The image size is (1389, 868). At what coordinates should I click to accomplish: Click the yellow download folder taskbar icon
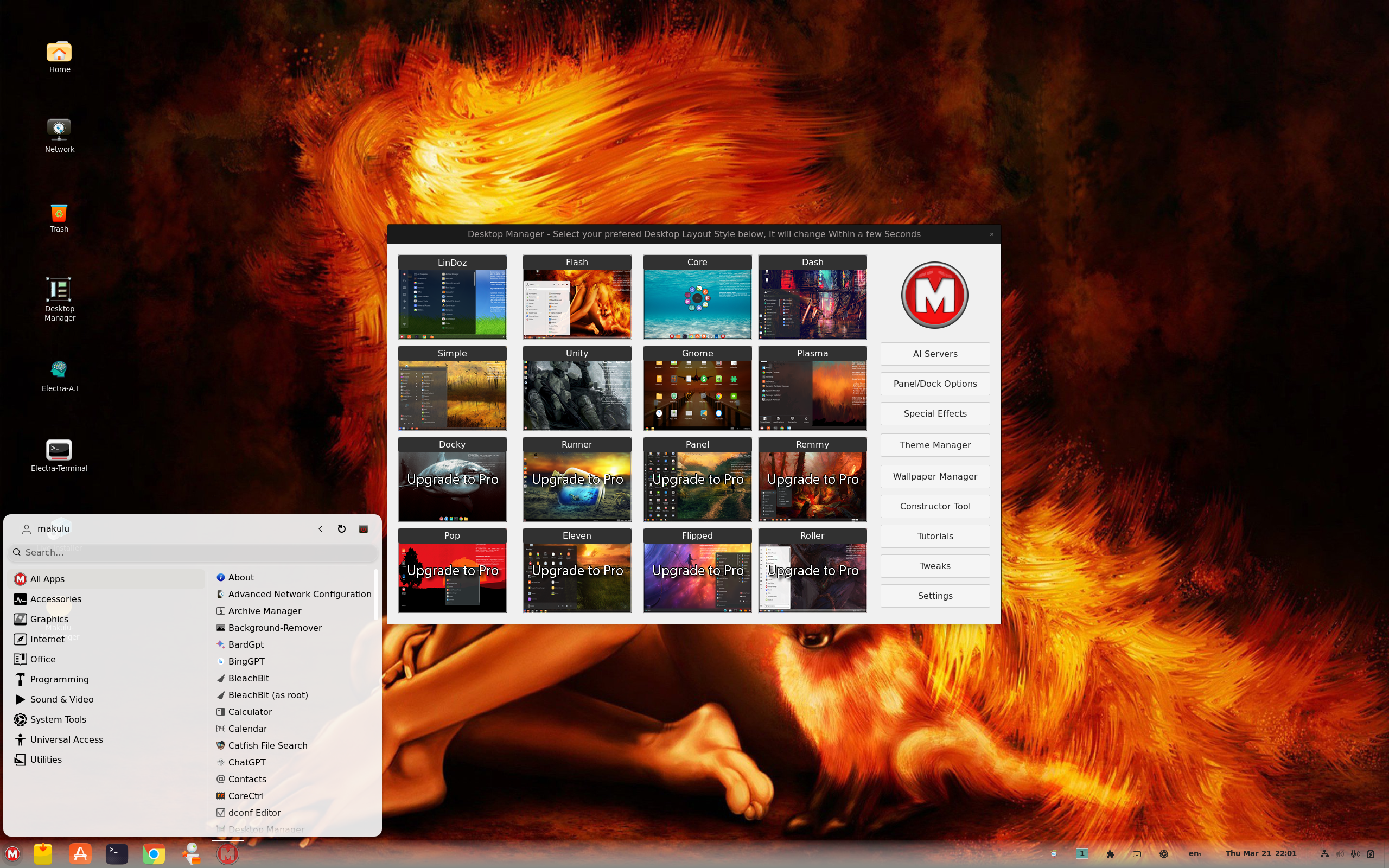43,854
